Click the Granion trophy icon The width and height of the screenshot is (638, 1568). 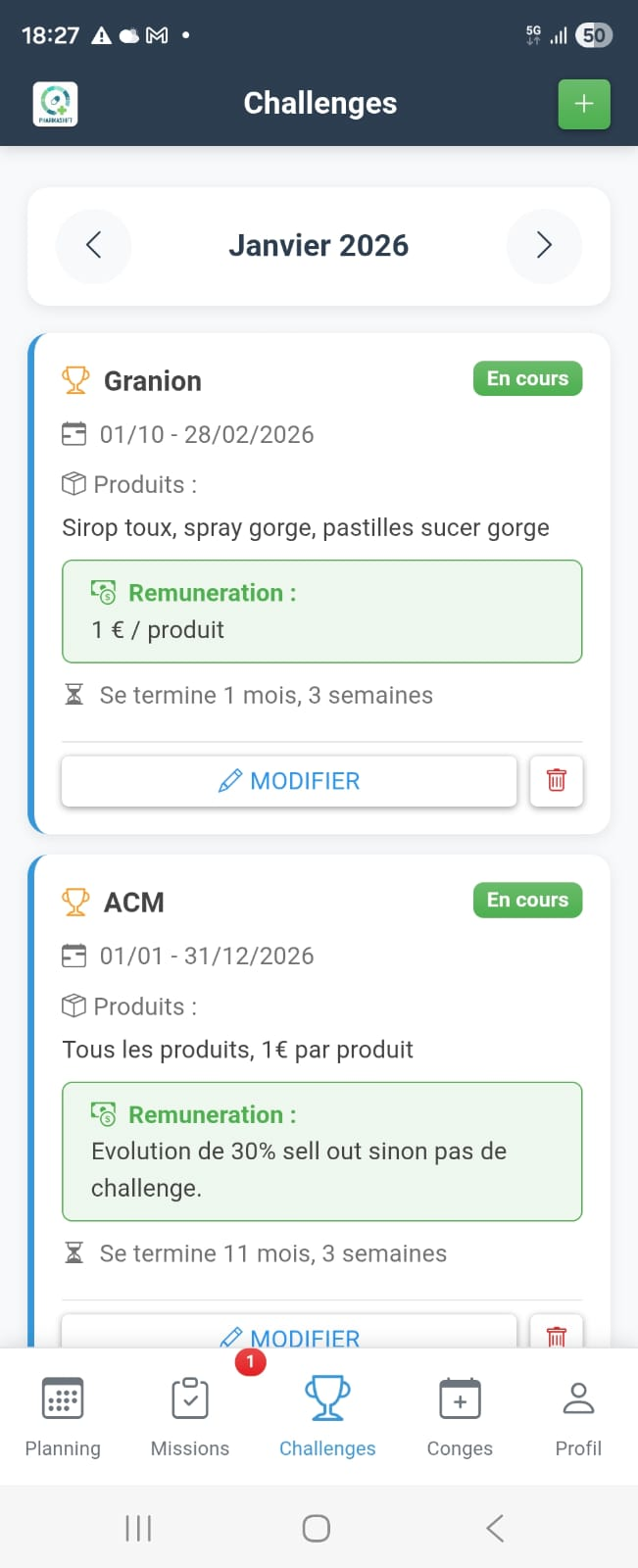click(75, 380)
